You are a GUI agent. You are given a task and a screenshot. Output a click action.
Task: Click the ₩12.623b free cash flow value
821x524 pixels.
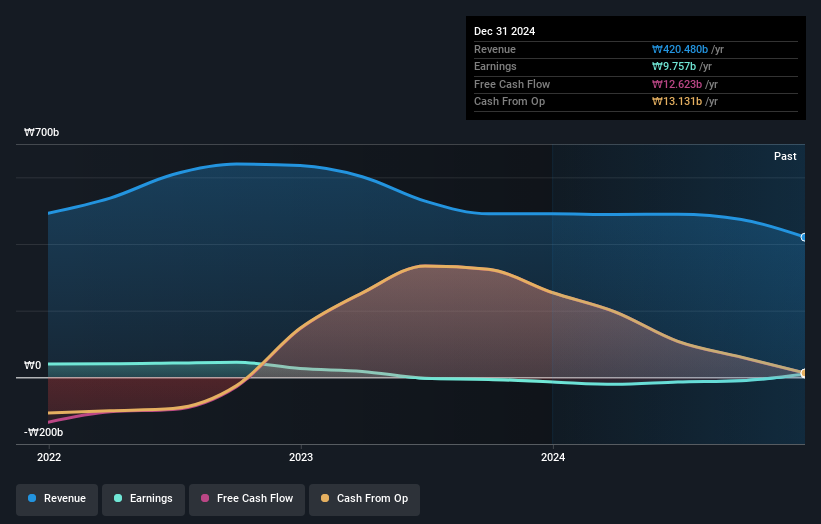coord(677,84)
